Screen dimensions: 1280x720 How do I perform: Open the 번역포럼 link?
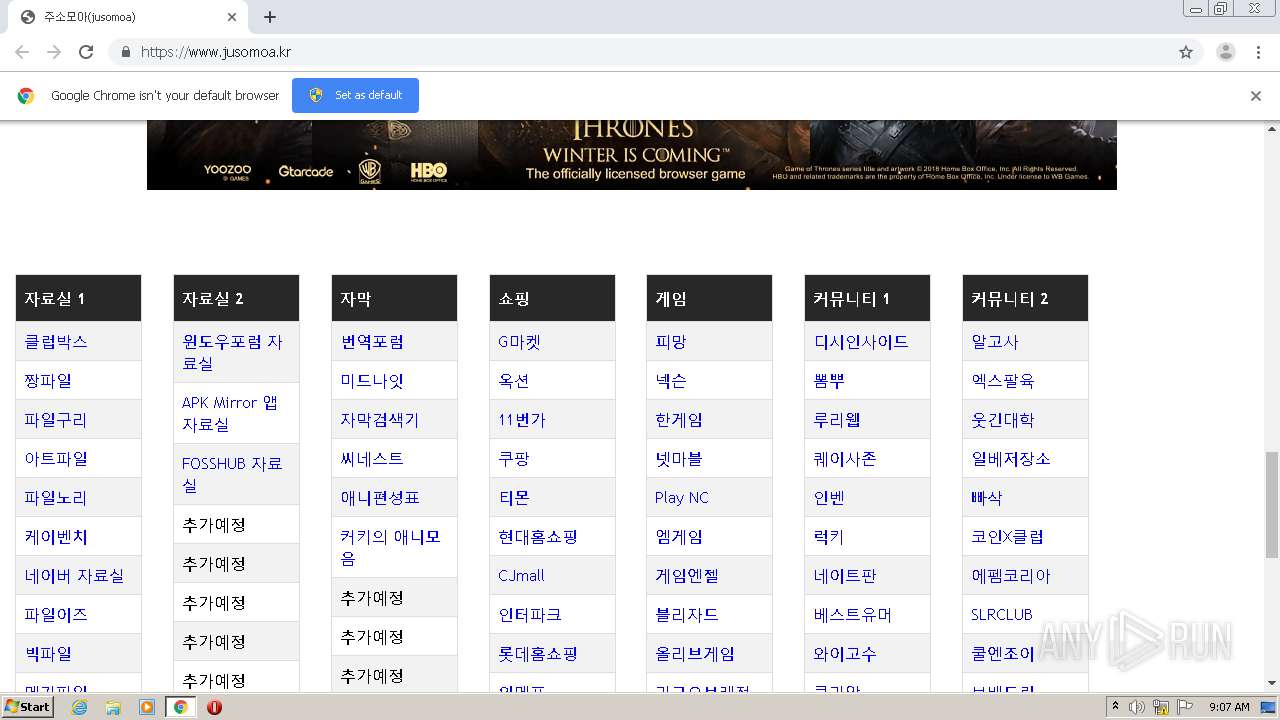tap(372, 342)
